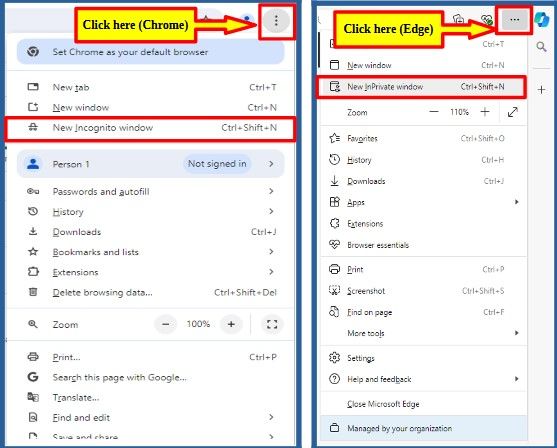Expand Bookmarks and lists submenu

point(150,252)
